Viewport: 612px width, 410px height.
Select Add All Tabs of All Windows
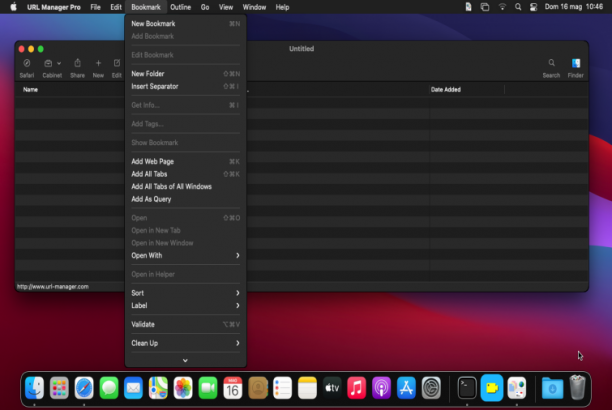185,187
